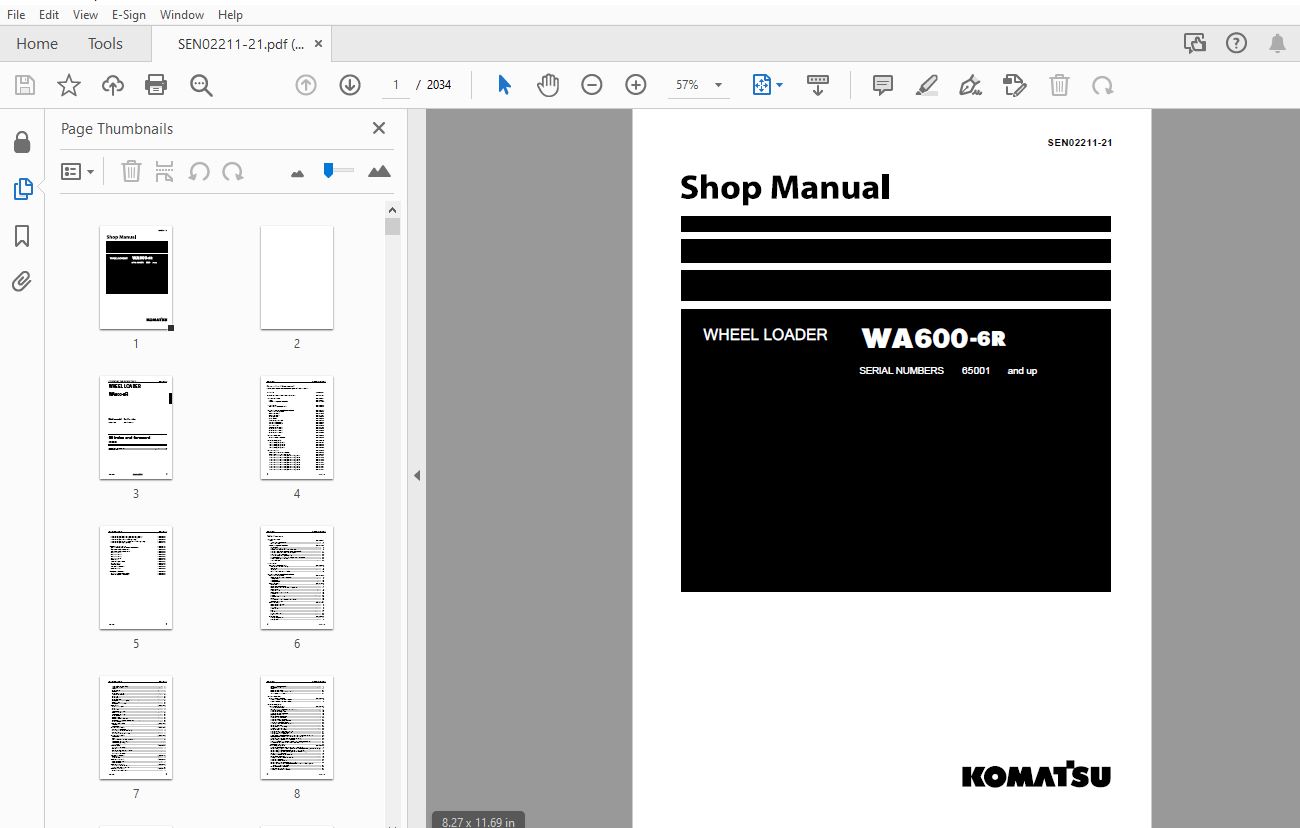
Task: Zoom in with the plus icon
Action: [636, 85]
